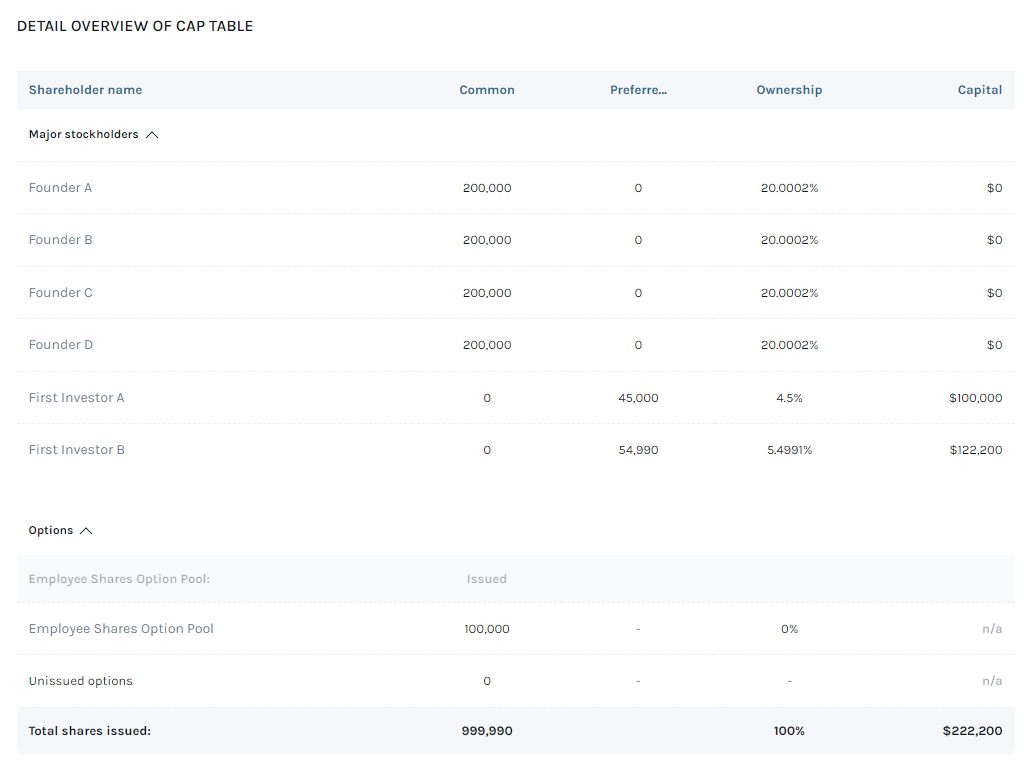Open Founder D shareholder entry
Image resolution: width=1032 pixels, height=767 pixels.
click(x=60, y=345)
